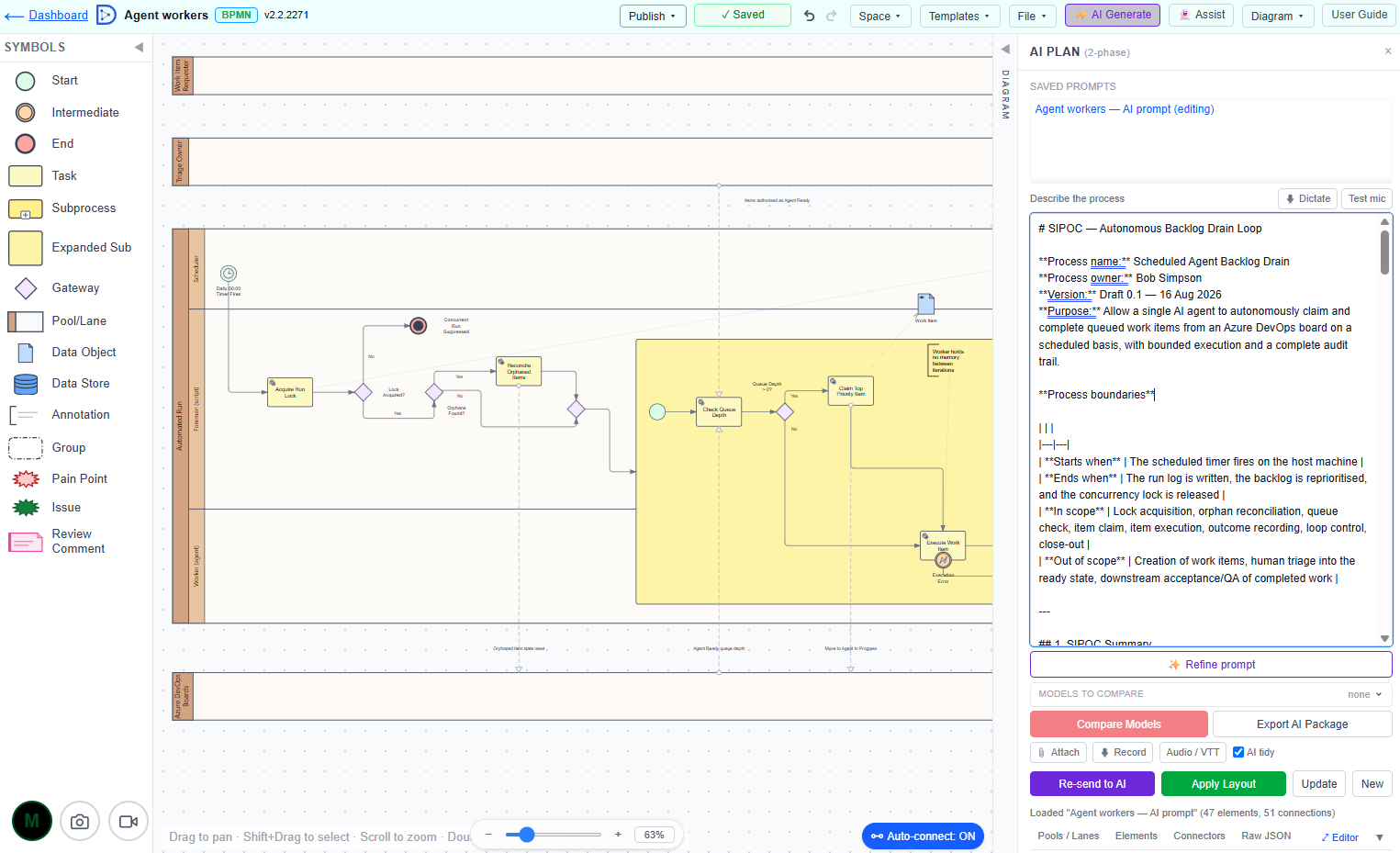Select the End event symbol
The image size is (1400, 853).
tap(26, 143)
